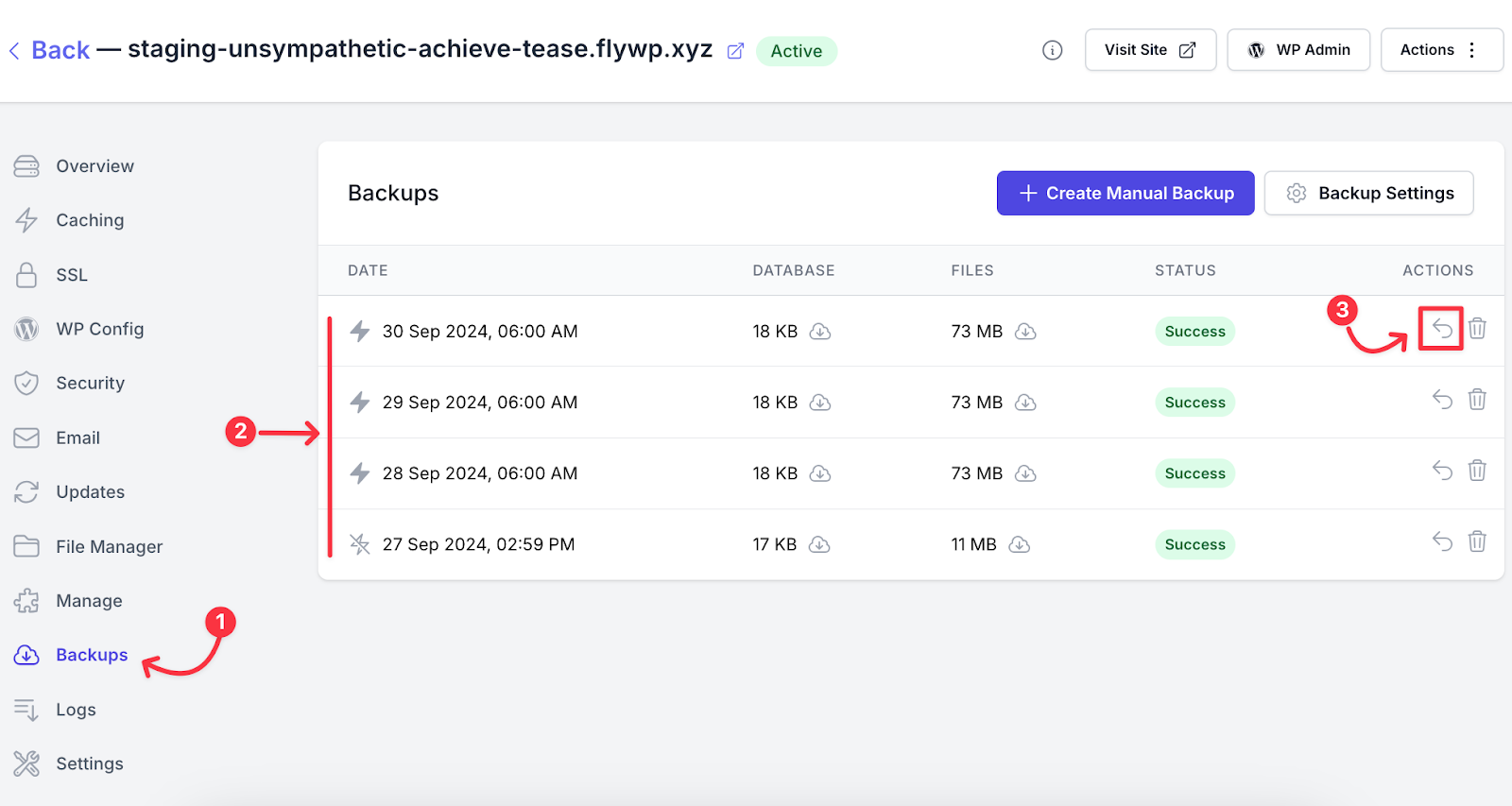Click the 28 Sep 2024, 06:00 AM date

pos(480,473)
